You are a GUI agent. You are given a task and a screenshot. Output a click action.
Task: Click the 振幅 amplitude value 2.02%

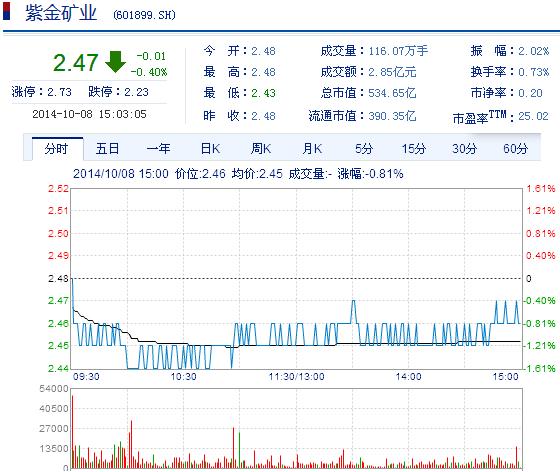534,51
